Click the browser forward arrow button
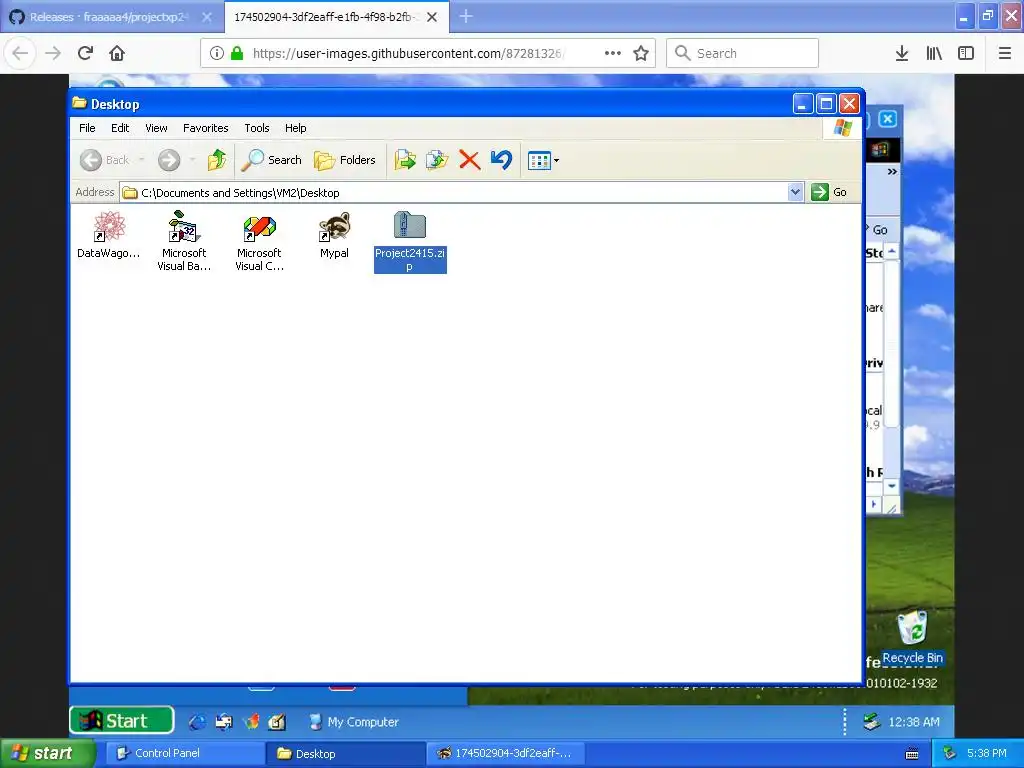Image resolution: width=1024 pixels, height=768 pixels. (x=53, y=53)
